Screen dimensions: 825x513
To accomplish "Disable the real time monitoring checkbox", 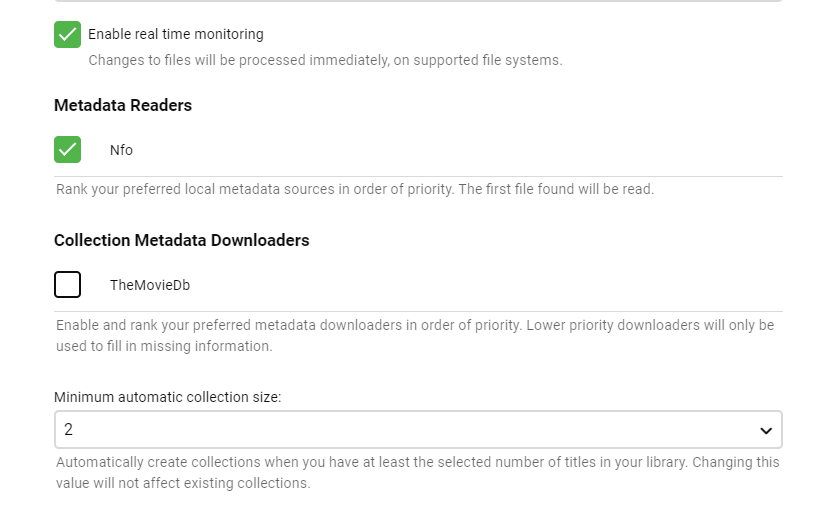I will click(x=67, y=34).
